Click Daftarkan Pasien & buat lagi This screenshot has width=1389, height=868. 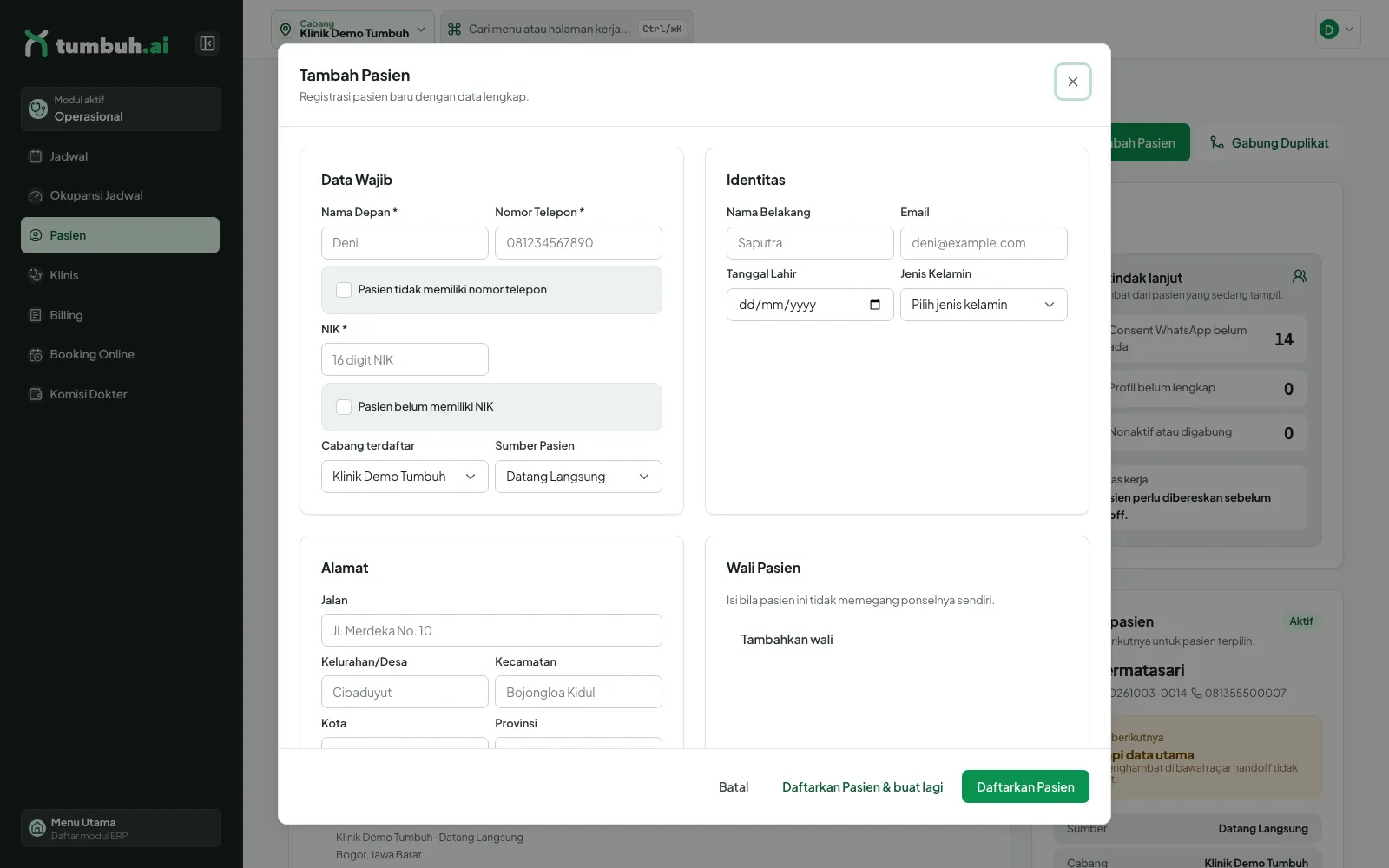pyautogui.click(x=862, y=787)
